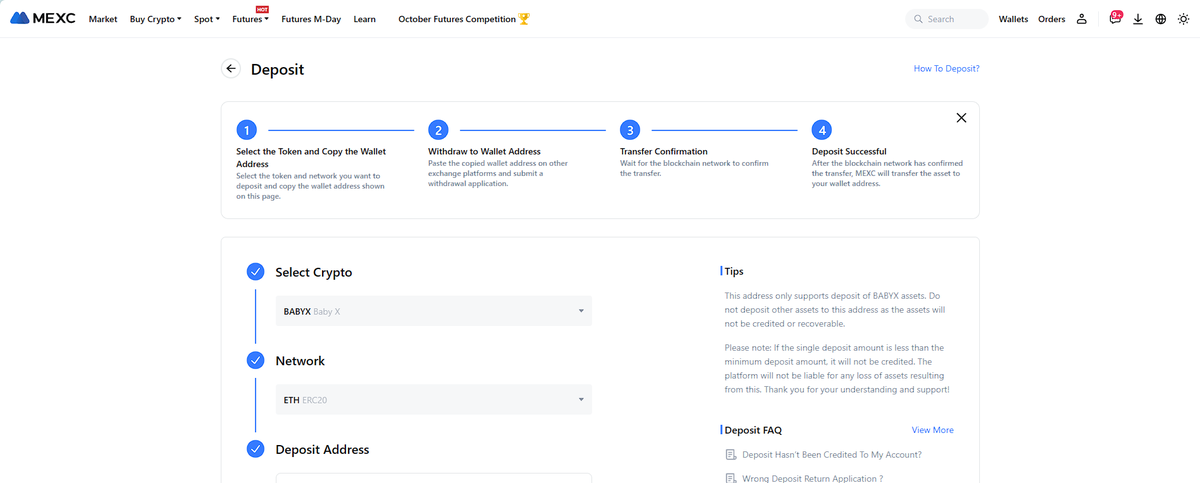Click the Select Crypto section heading
Screen dimensions: 1200x483
pyautogui.click(x=314, y=272)
